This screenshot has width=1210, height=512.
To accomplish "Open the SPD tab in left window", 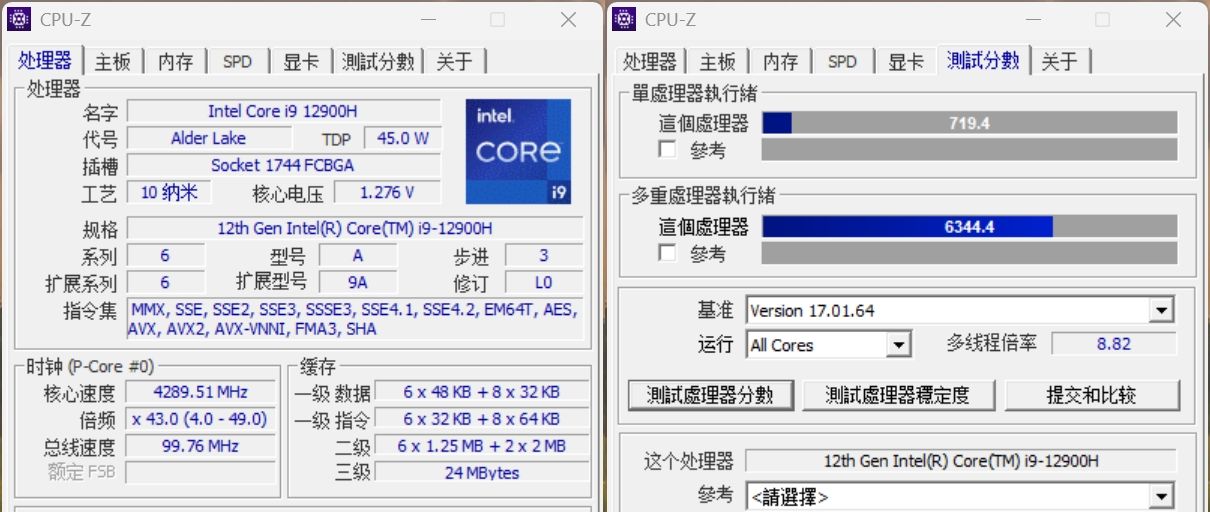I will pyautogui.click(x=237, y=62).
